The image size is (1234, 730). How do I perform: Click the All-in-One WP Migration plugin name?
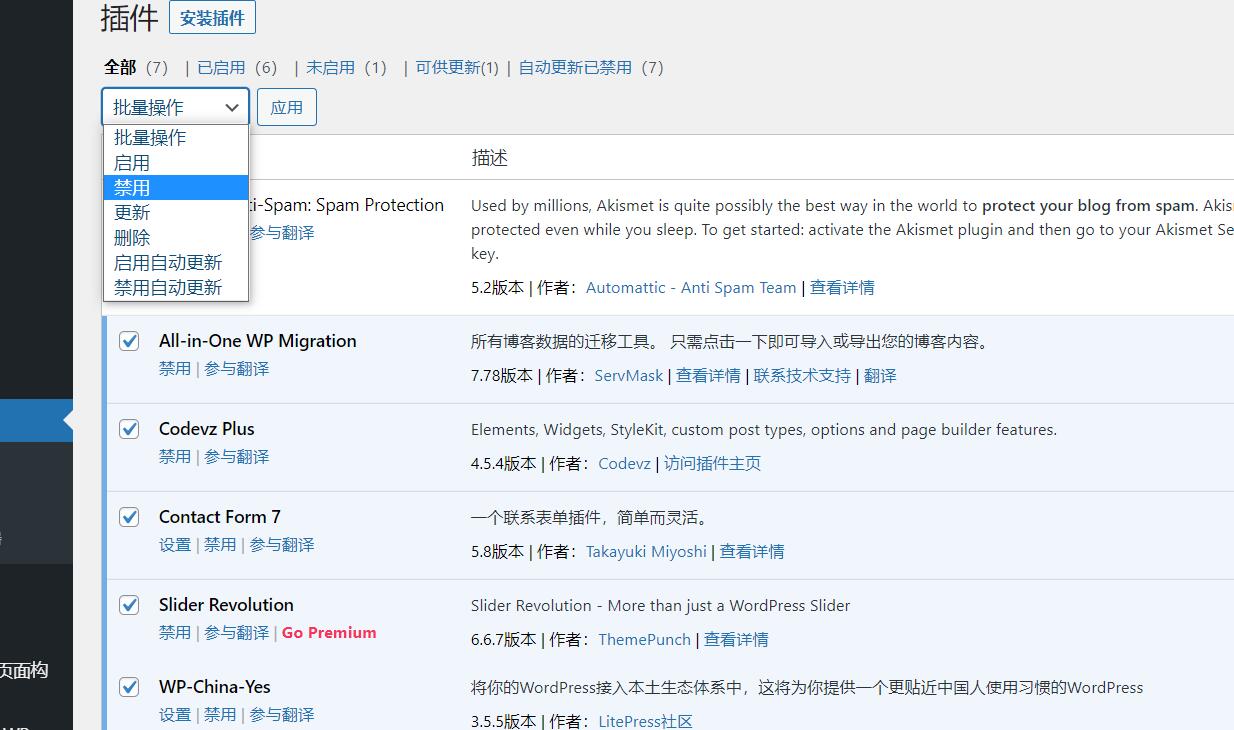(258, 341)
